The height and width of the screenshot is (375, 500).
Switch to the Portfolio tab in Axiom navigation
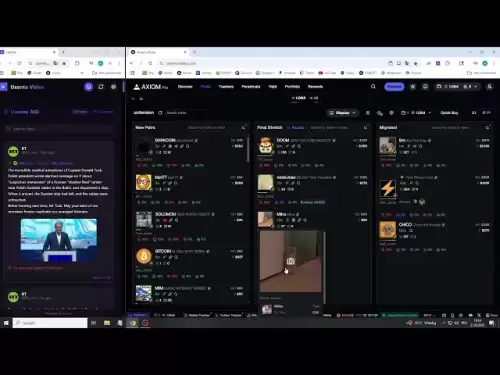point(292,86)
